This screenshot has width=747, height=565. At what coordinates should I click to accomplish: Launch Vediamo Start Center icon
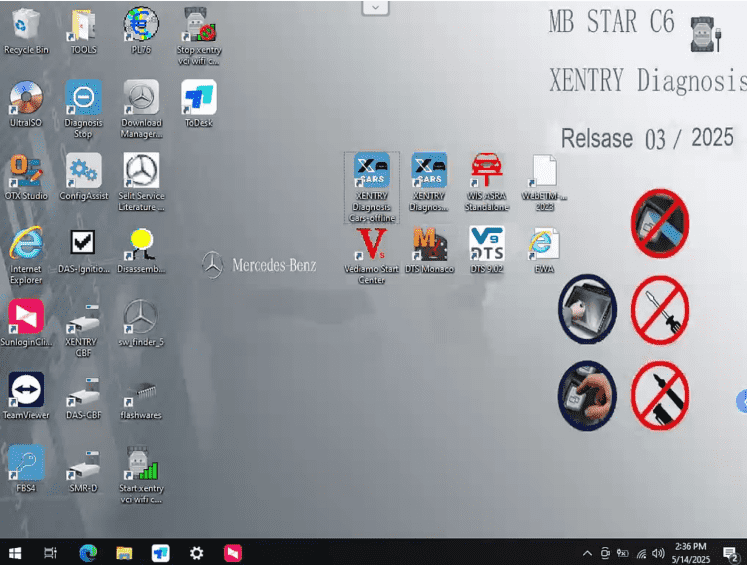(x=372, y=255)
